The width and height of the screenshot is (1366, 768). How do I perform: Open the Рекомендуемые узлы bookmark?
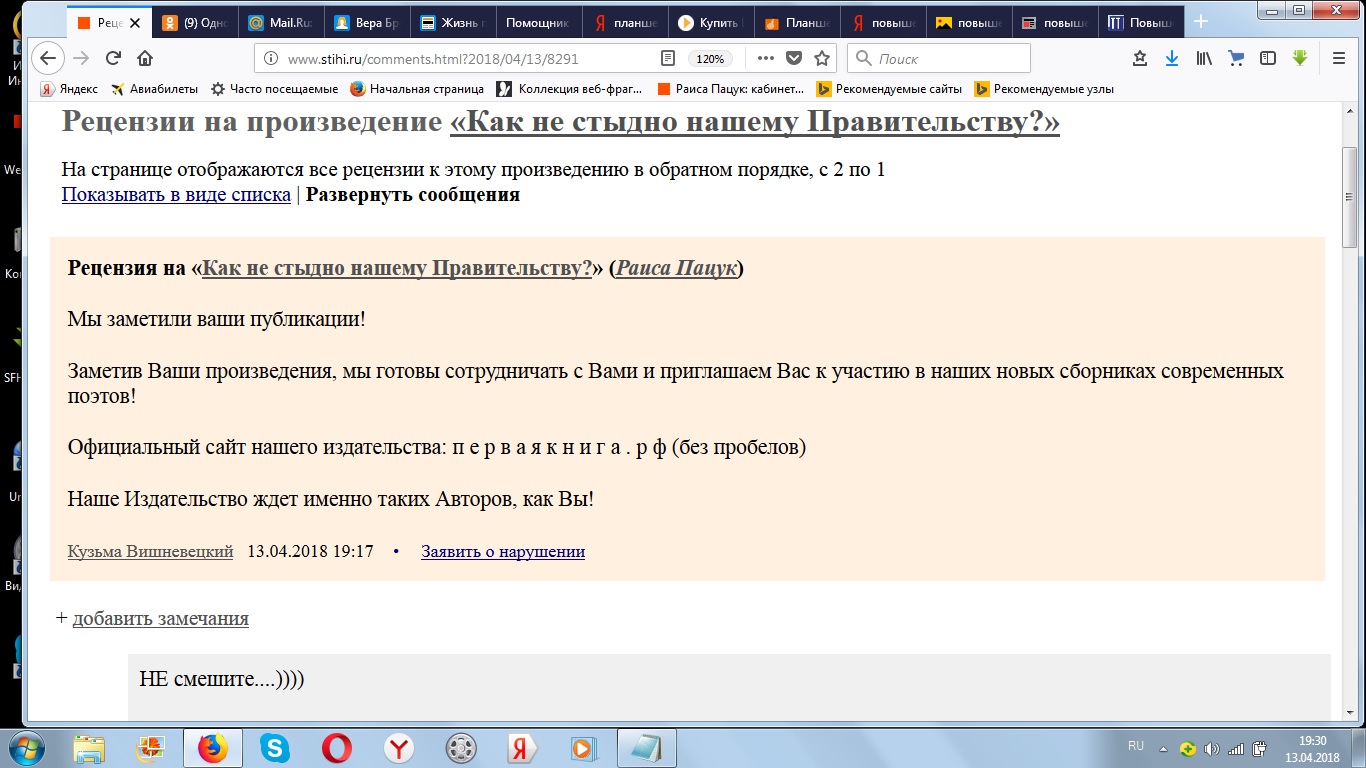coord(1044,89)
